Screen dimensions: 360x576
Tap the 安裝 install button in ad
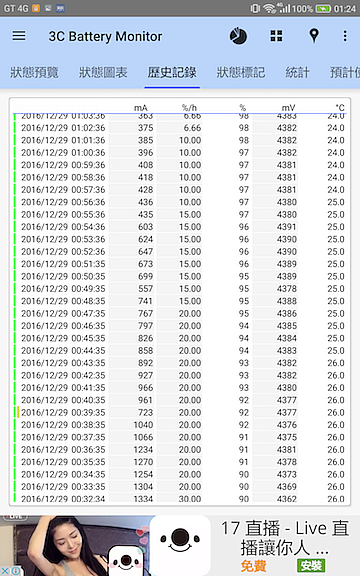311,565
